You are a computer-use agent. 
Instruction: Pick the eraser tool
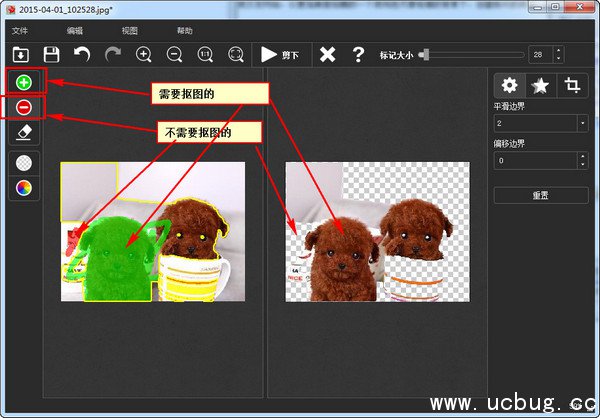[x=24, y=131]
